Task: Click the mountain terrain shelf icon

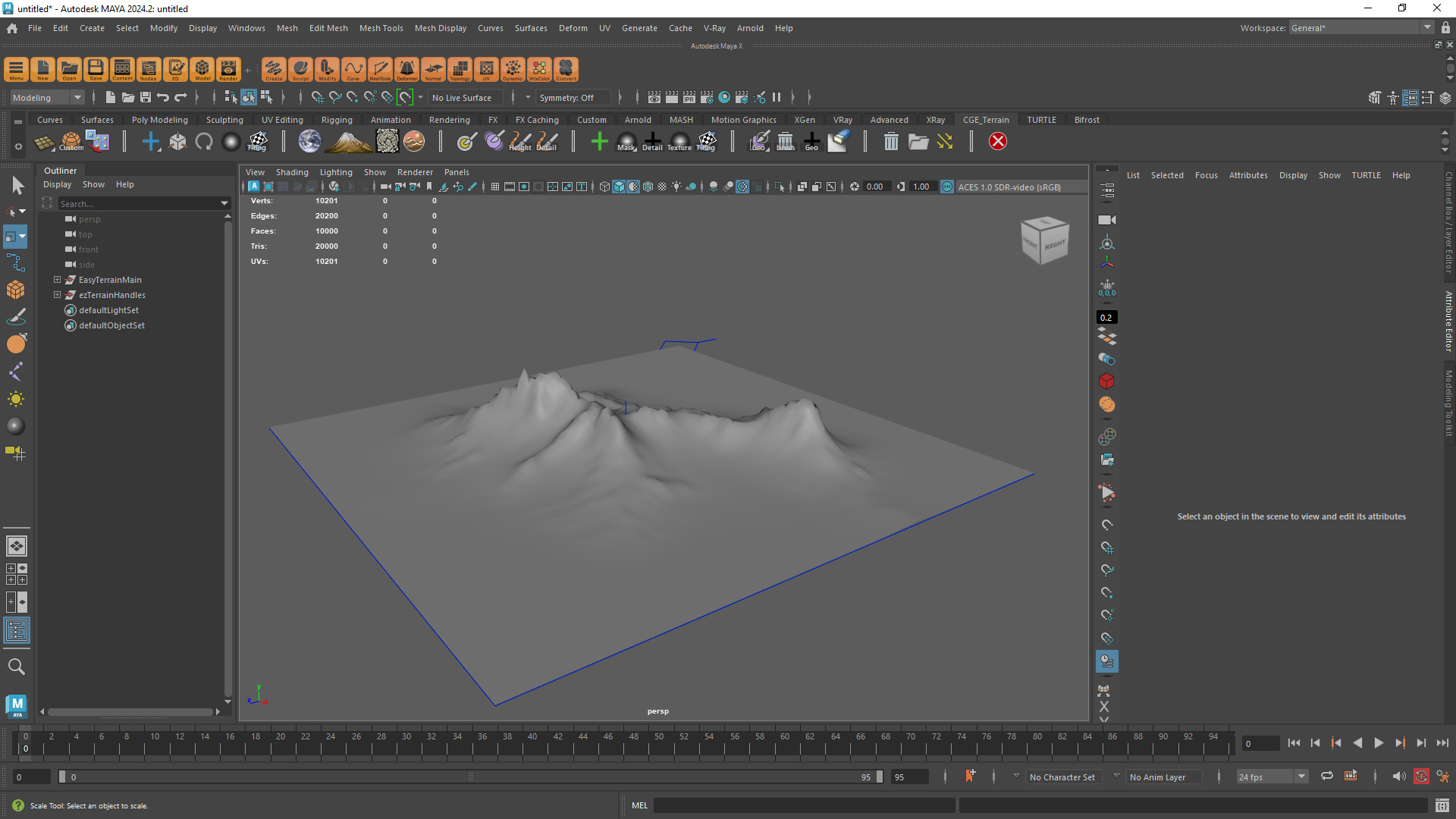Action: 348,142
